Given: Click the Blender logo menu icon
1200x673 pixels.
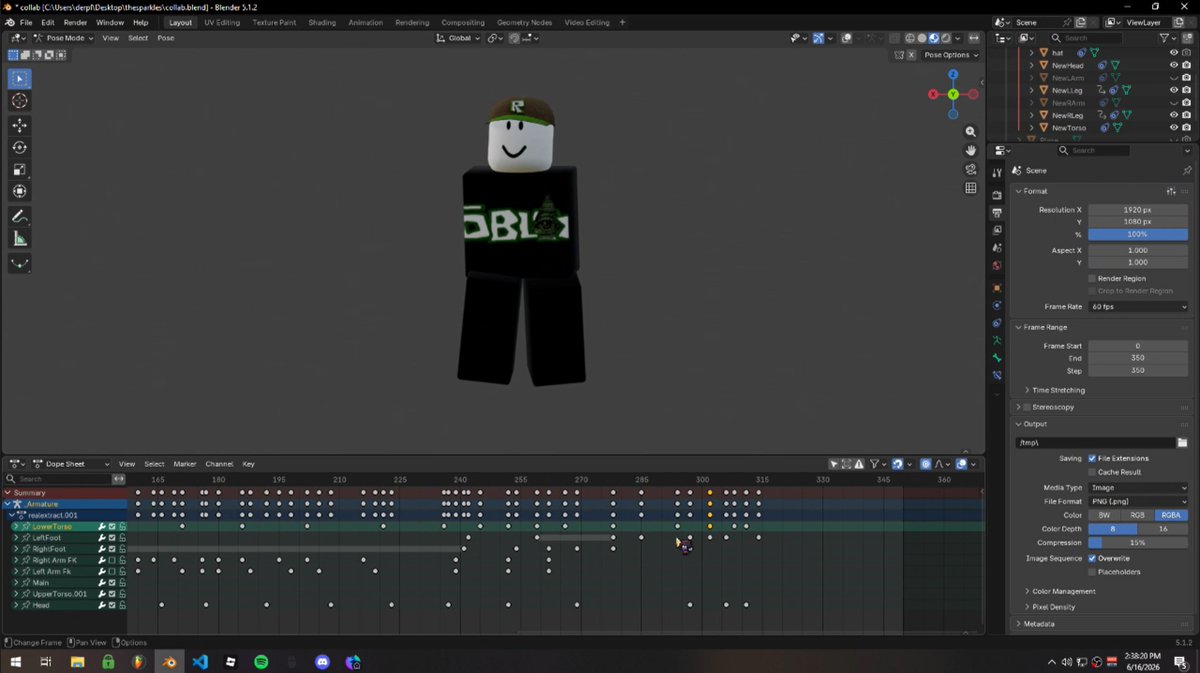Looking at the screenshot, I should [8, 22].
